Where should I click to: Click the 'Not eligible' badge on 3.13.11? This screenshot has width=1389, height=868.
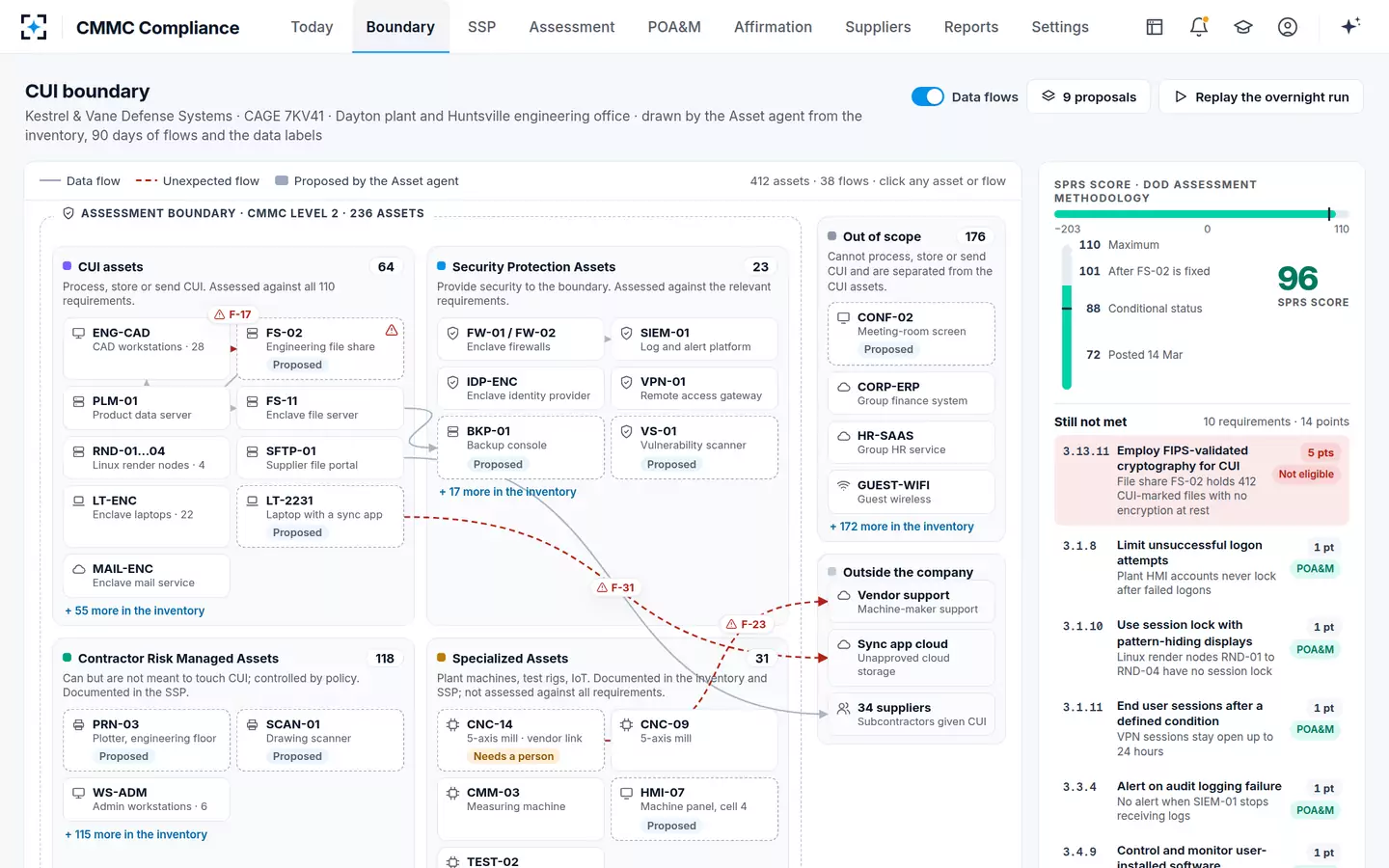point(1306,475)
